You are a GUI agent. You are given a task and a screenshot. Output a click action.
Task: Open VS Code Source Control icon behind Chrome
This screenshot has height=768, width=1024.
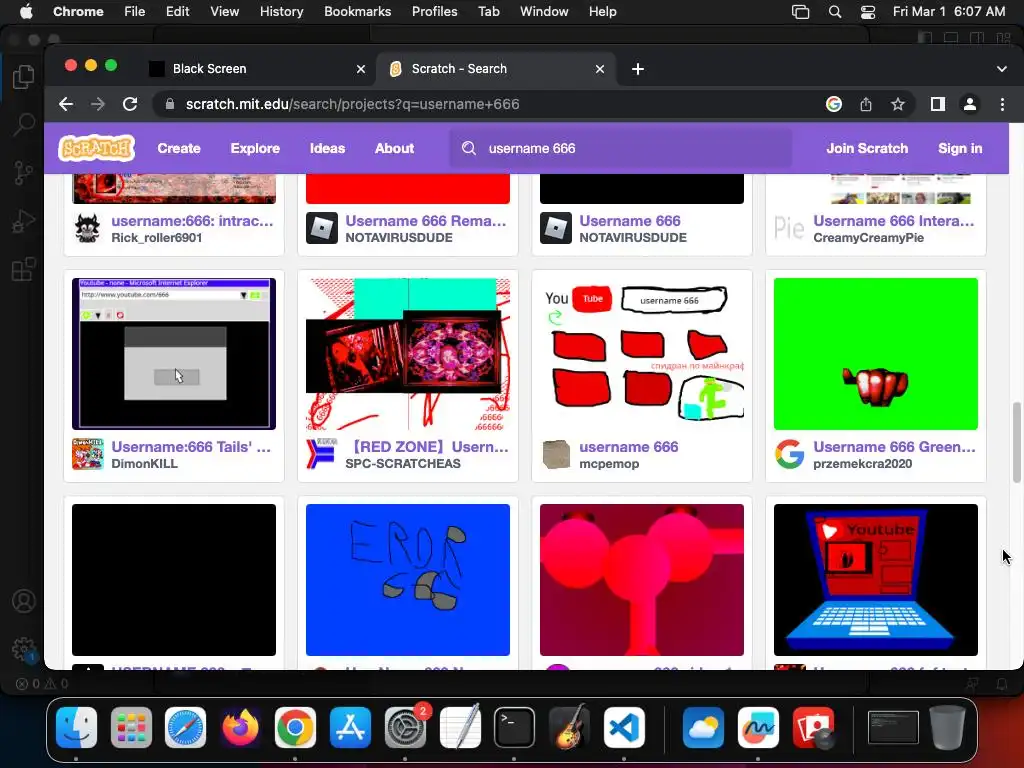24,173
